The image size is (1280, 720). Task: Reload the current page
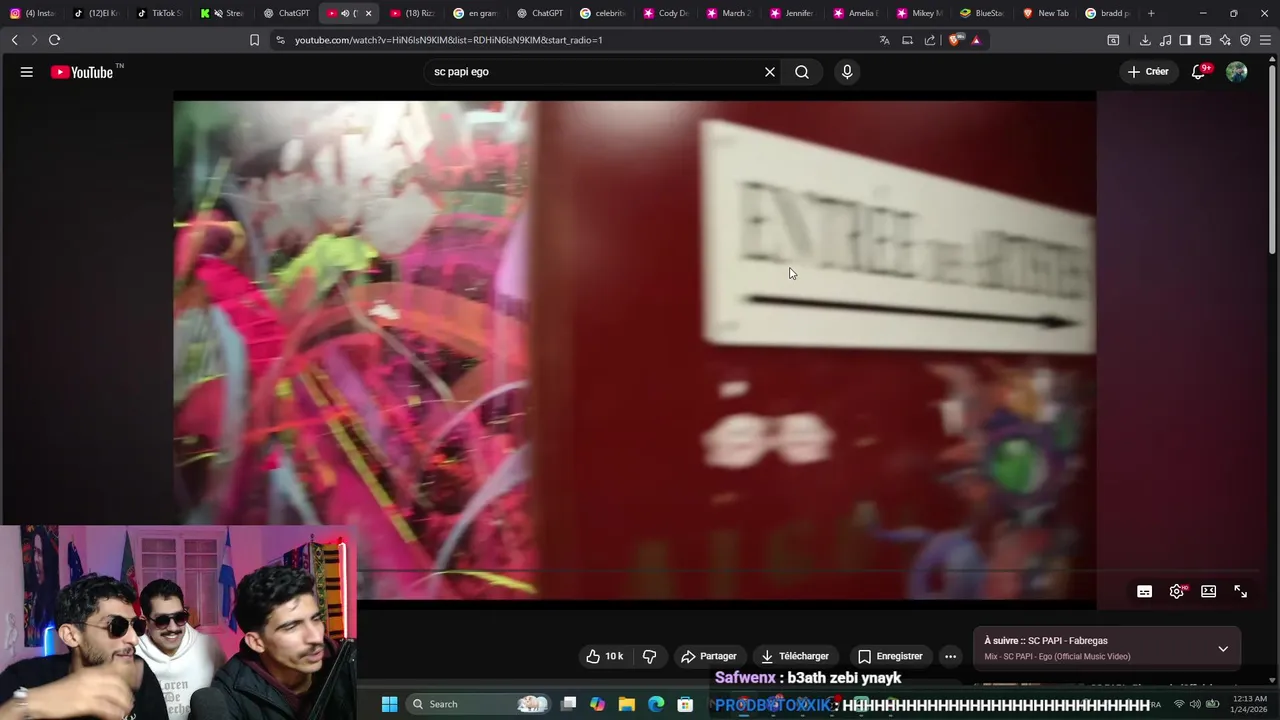tap(54, 40)
